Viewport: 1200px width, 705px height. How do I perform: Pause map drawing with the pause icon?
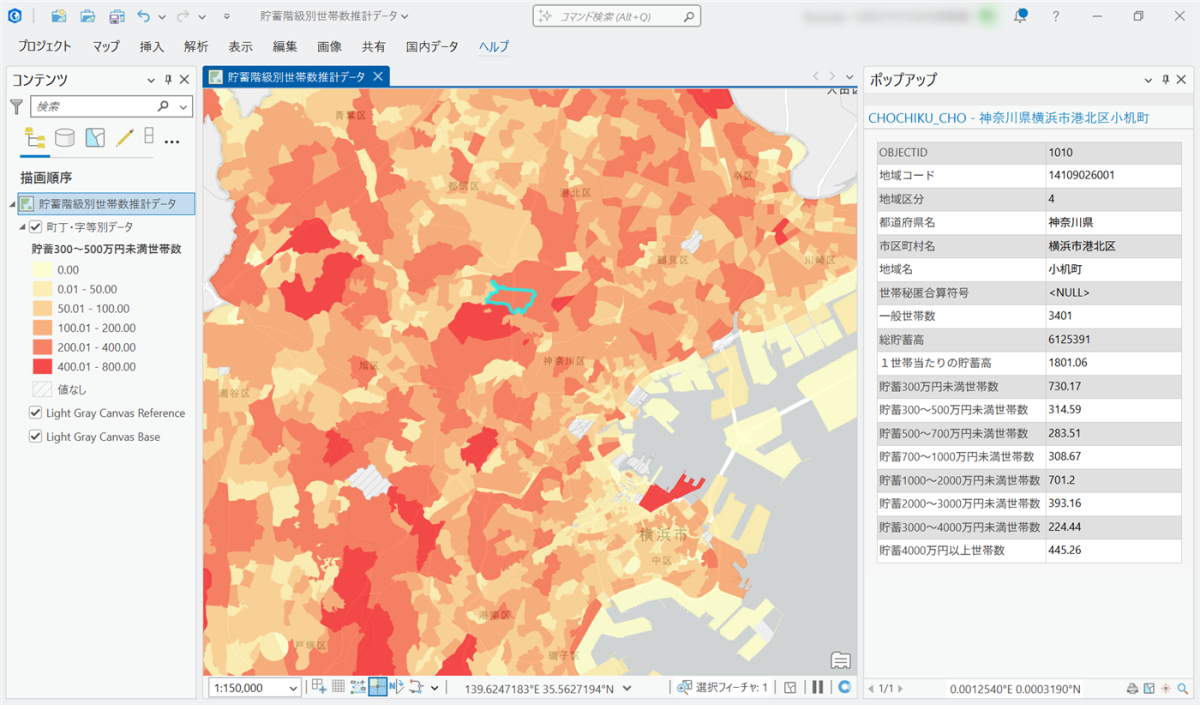click(817, 687)
